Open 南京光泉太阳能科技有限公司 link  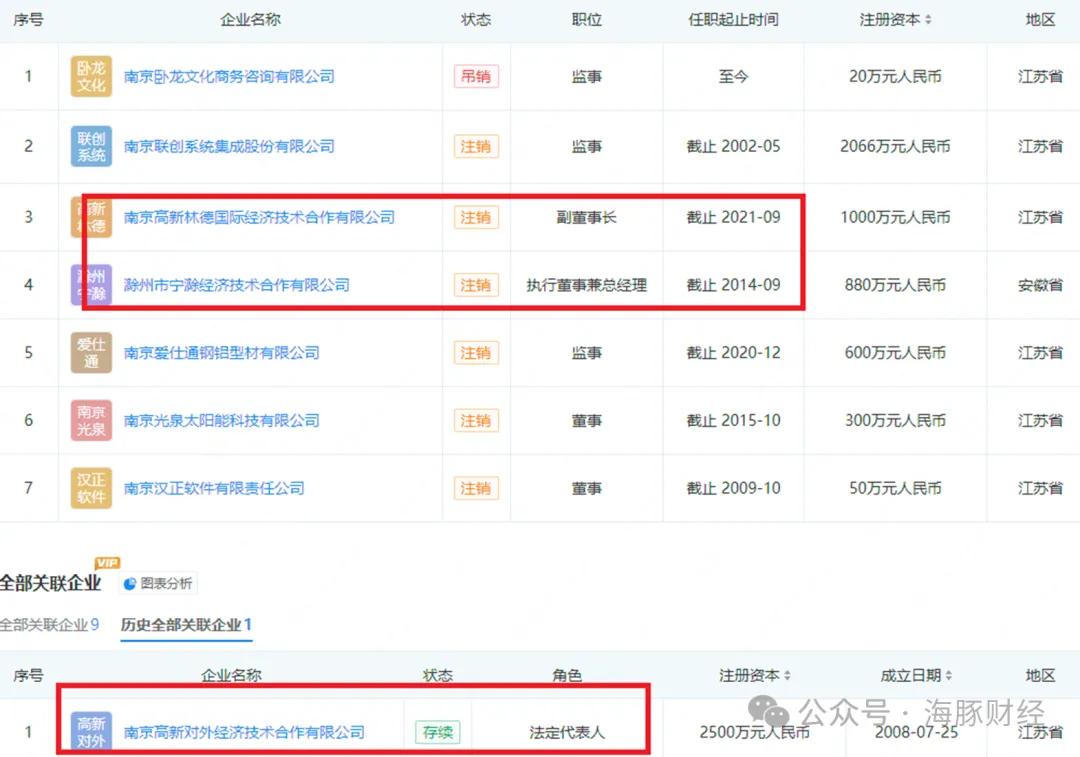pyautogui.click(x=221, y=420)
